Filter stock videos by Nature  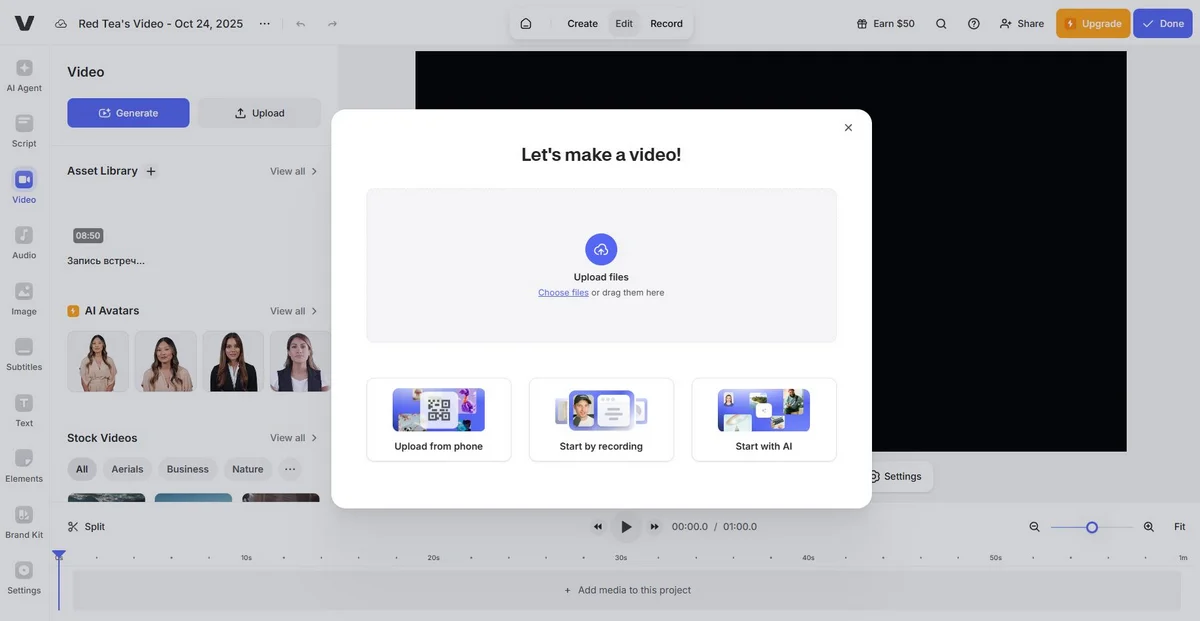tap(248, 469)
